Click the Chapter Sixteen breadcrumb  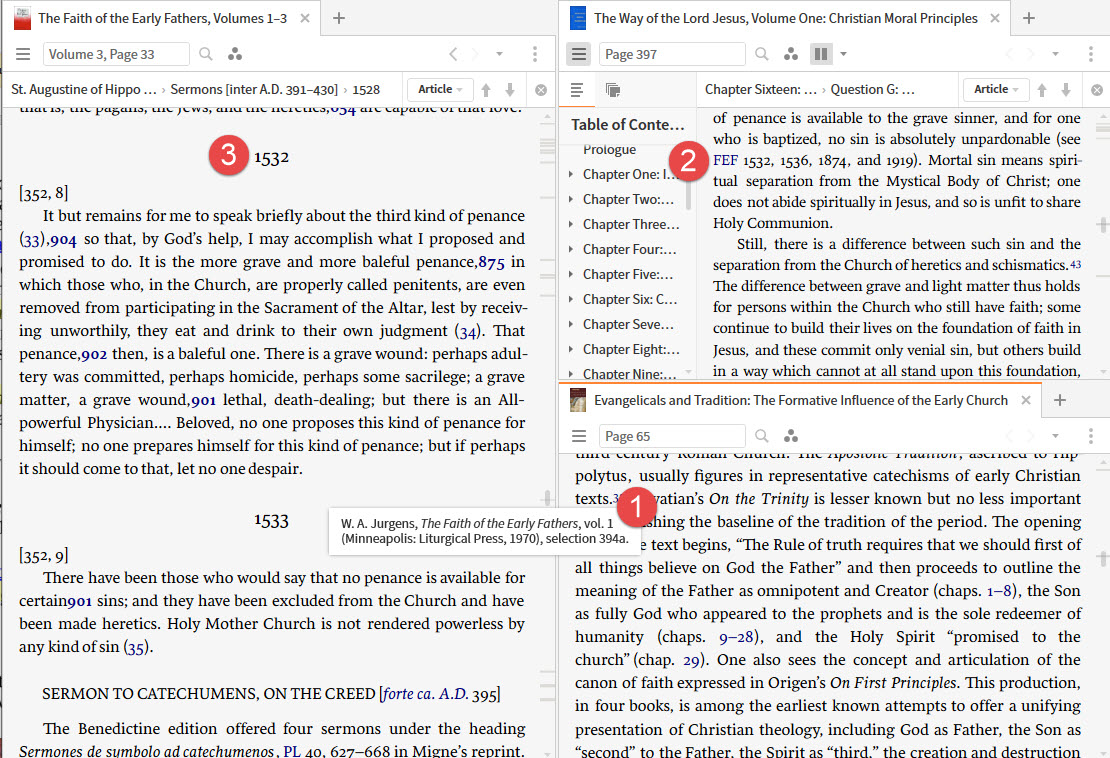pos(760,89)
